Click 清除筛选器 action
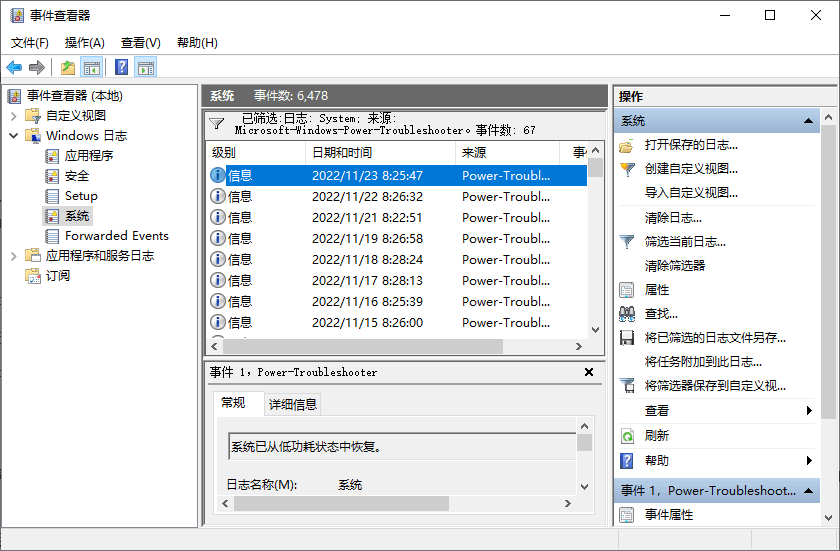This screenshot has height=551, width=840. [674, 266]
